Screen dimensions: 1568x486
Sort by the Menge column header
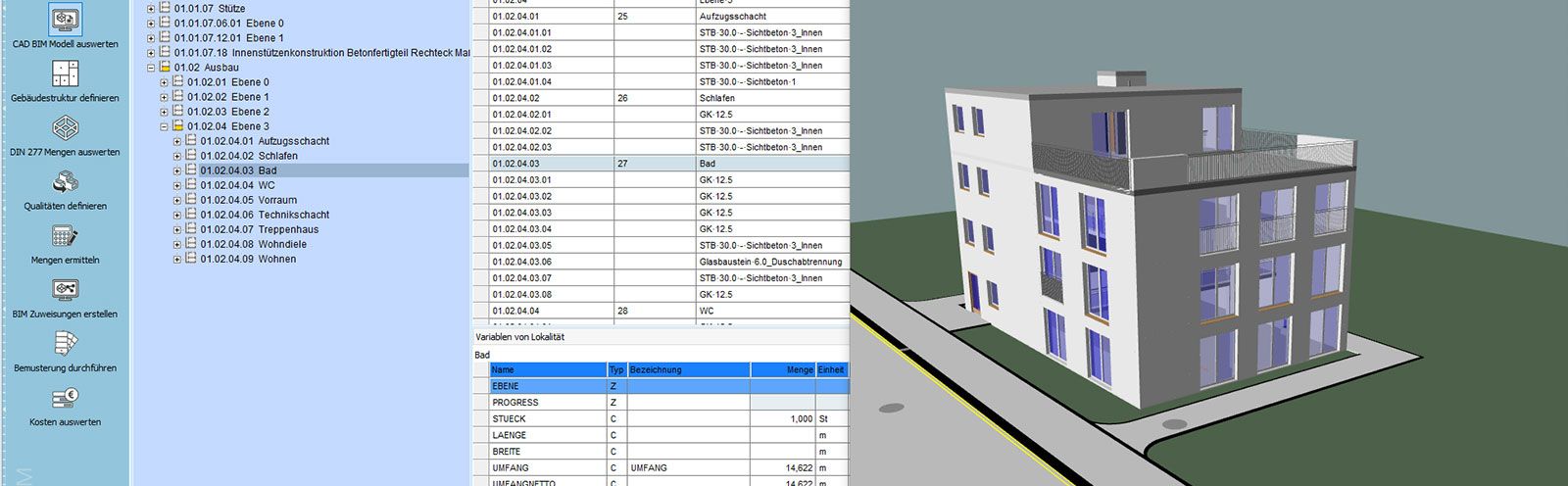783,369
